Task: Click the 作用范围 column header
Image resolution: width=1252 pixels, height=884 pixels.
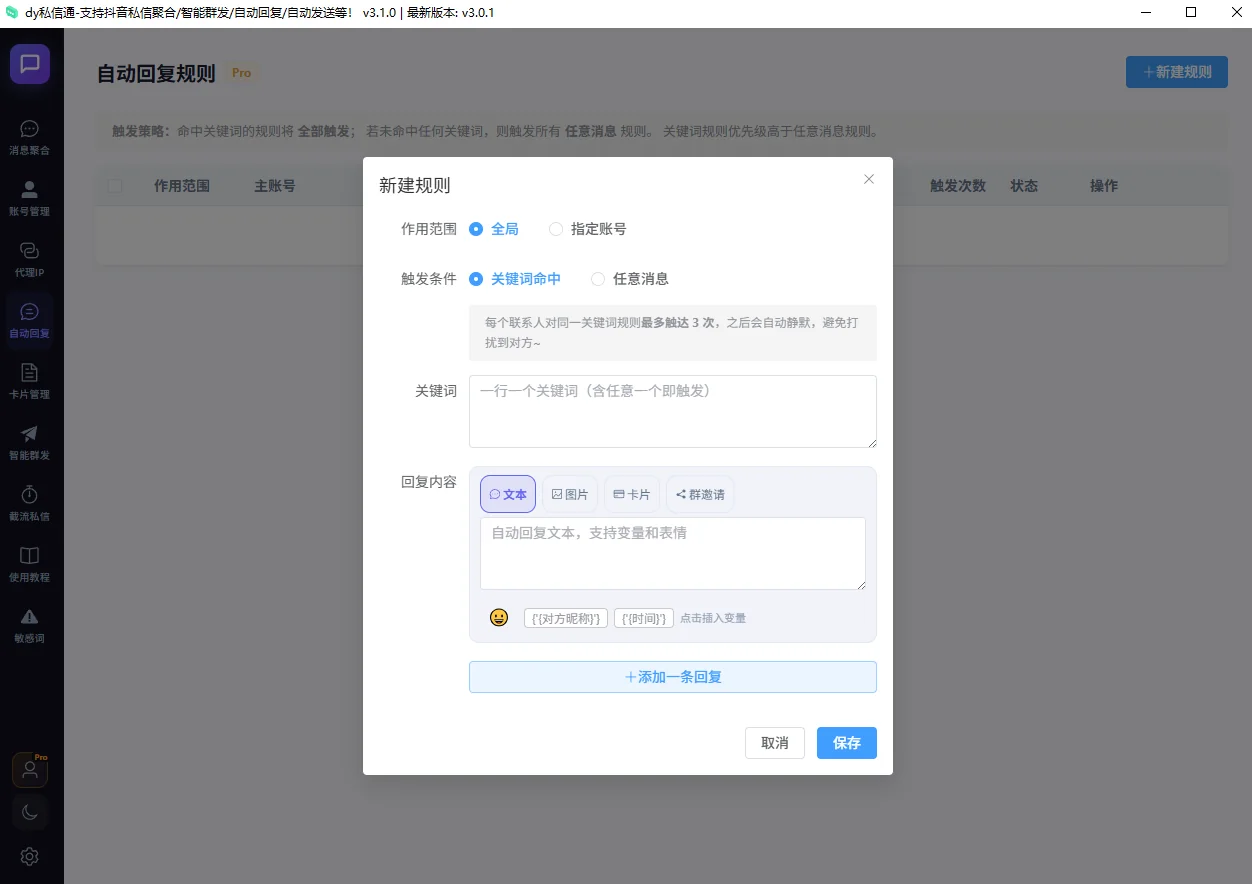Action: coord(182,186)
